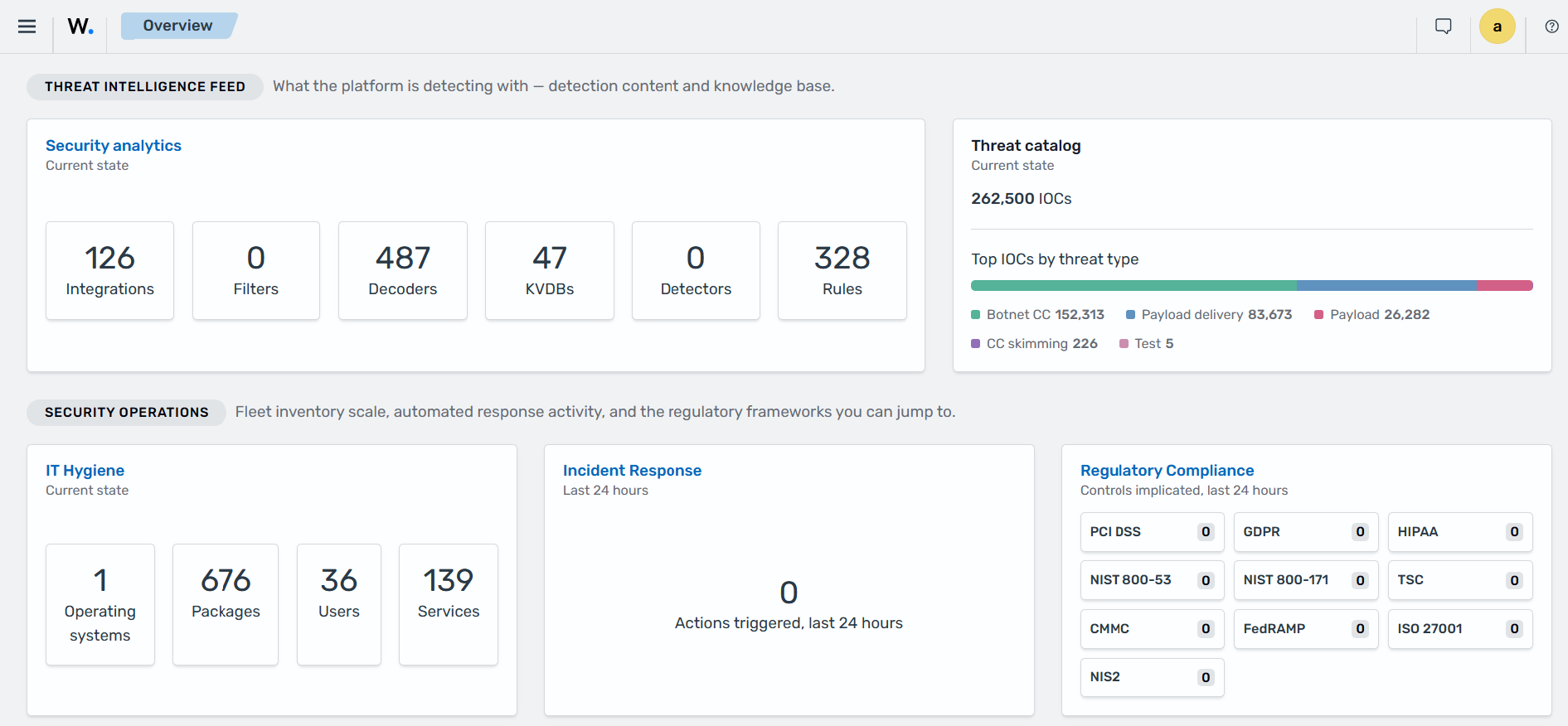Open the Regulatory Compliance link
This screenshot has height=726, width=1568.
tap(1167, 471)
